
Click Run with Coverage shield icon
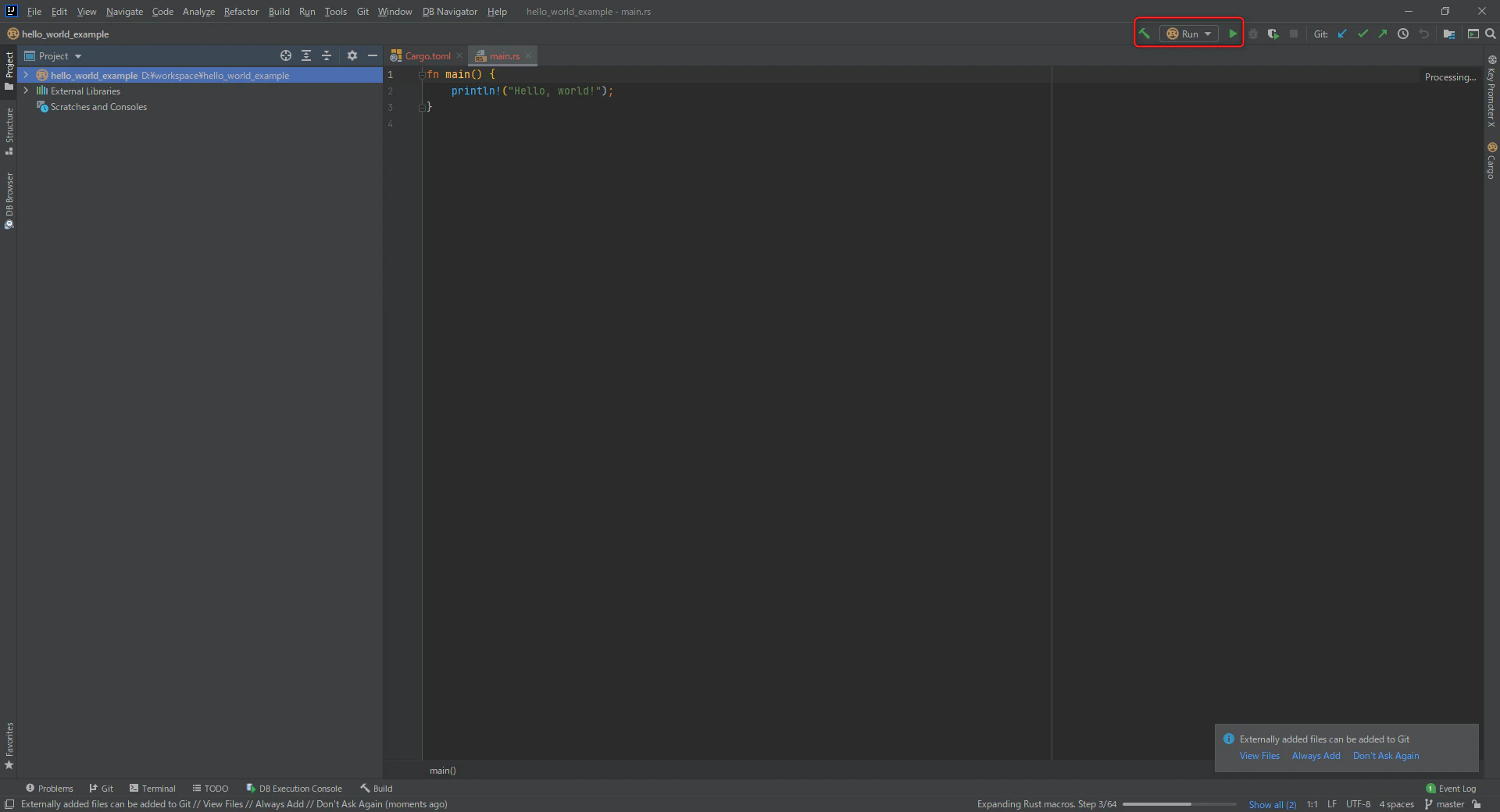[x=1273, y=34]
